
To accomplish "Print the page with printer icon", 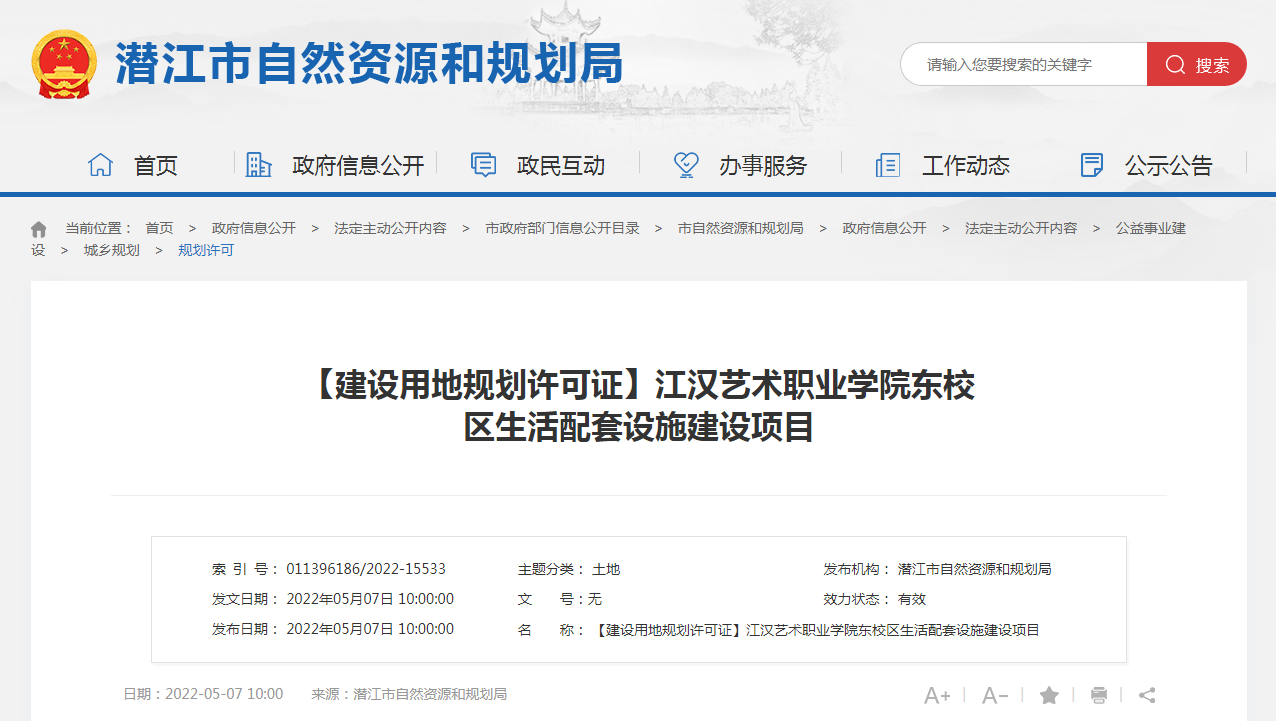I will point(1099,695).
